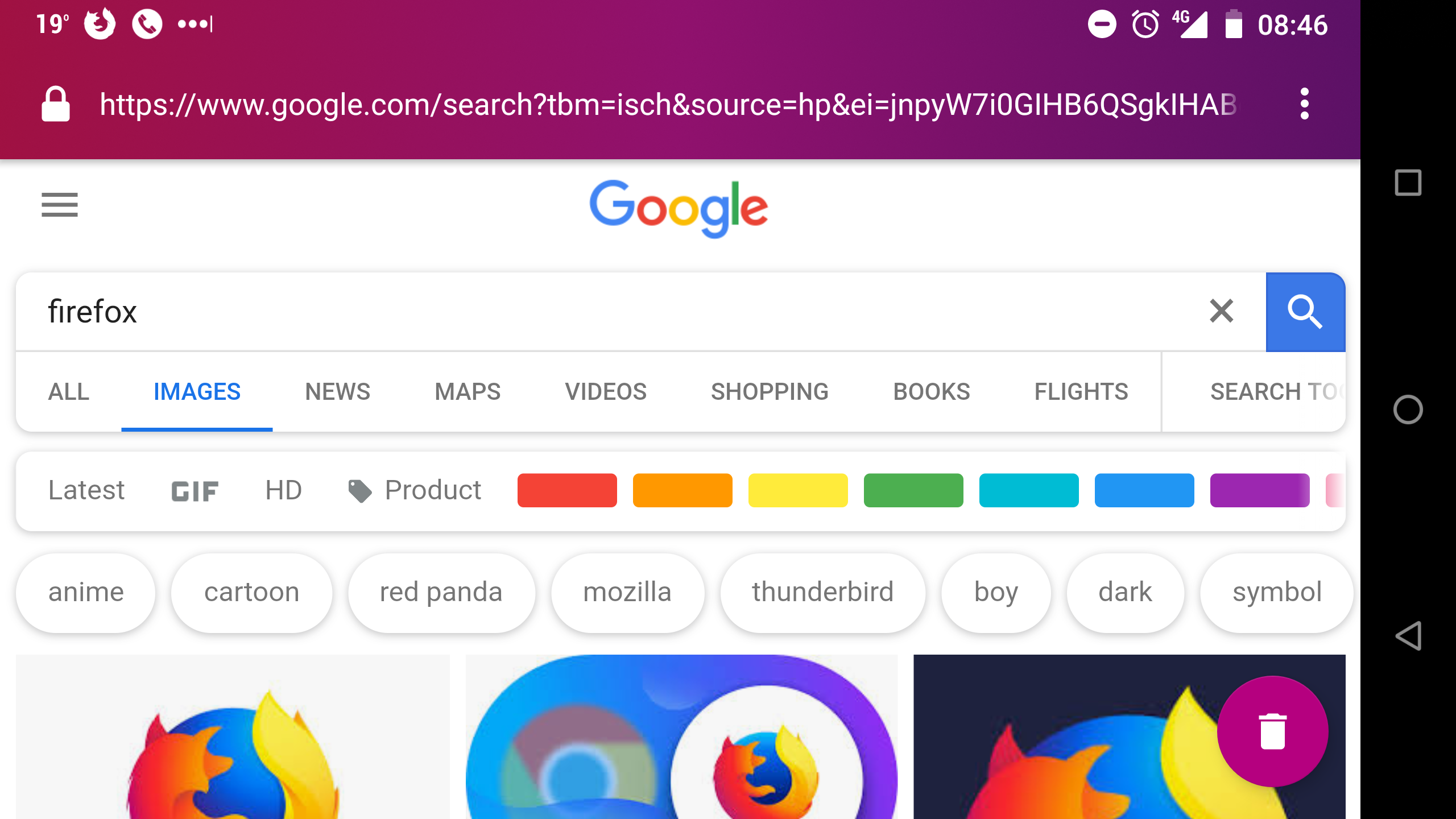This screenshot has height=819, width=1456.
Task: Select the thunderbird suggestion chip
Action: tap(822, 591)
